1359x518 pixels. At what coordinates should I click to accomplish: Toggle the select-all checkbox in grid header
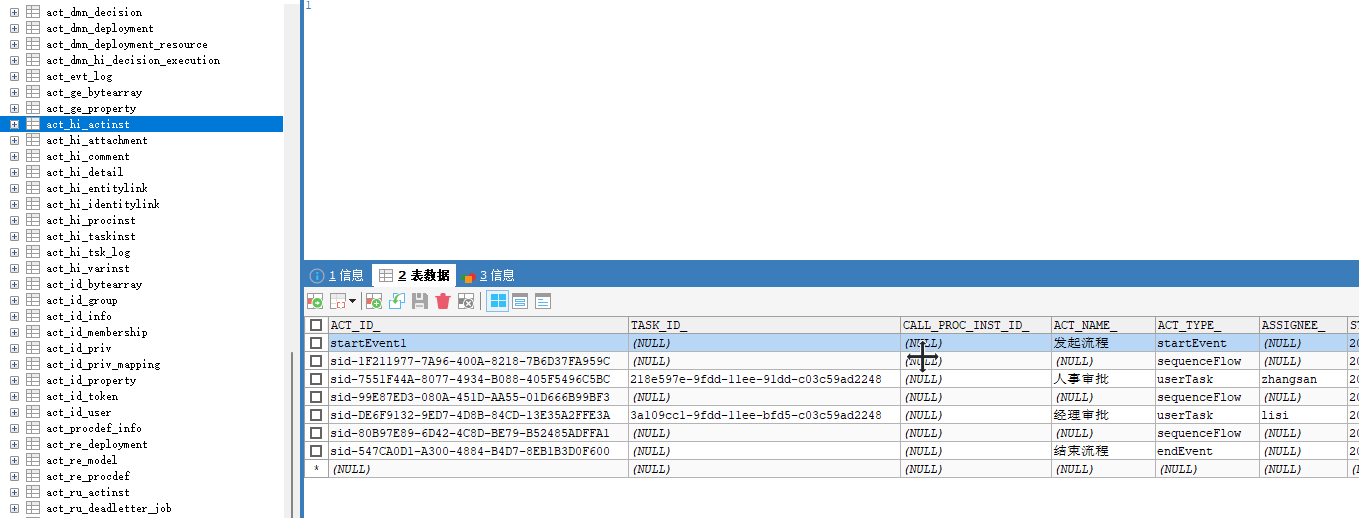[x=316, y=325]
